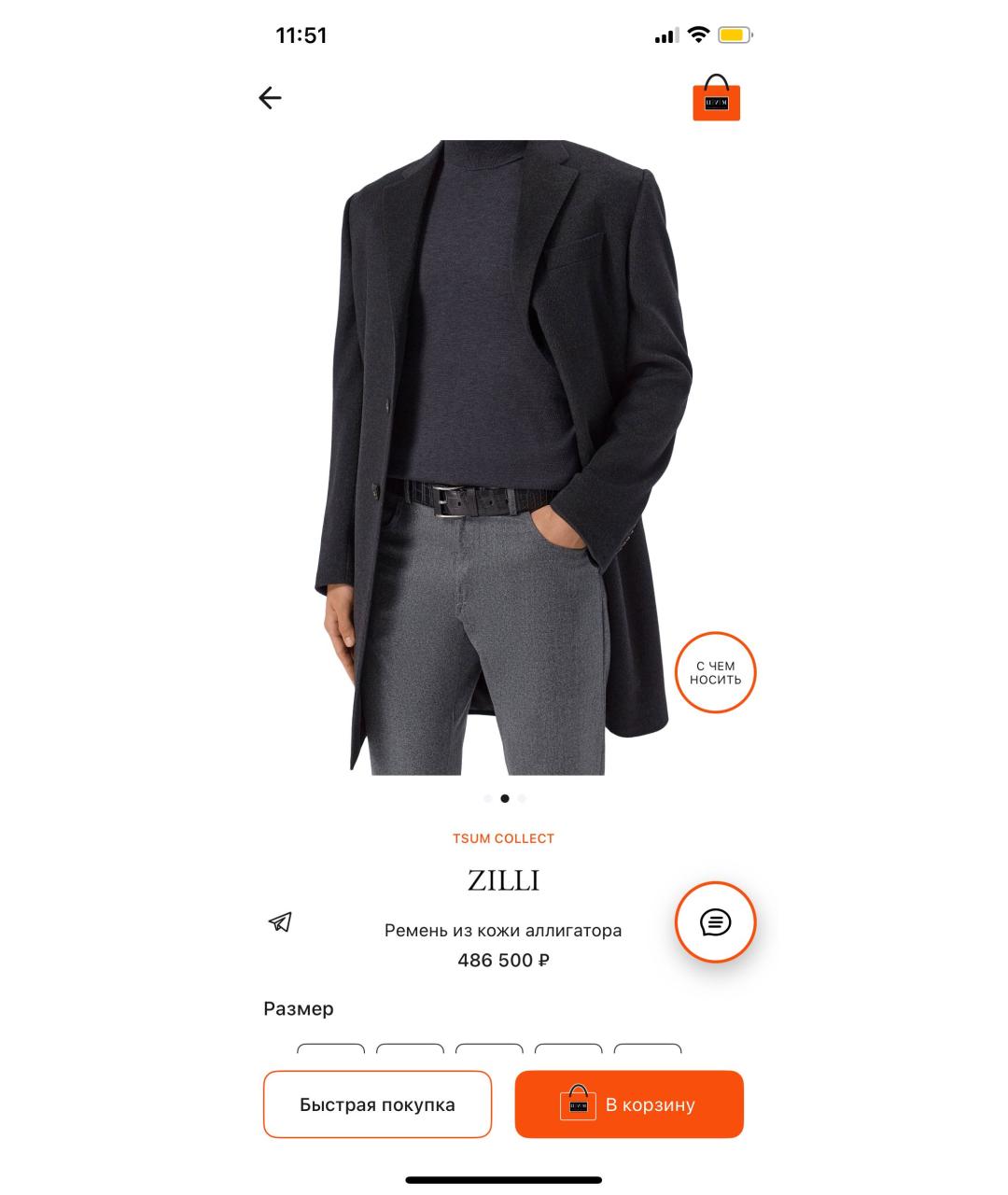
Task: Open the chat bubble support button
Action: click(716, 922)
